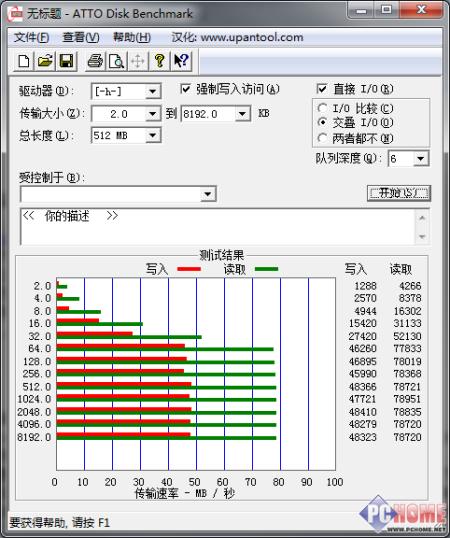Open the 总长度 512 MB dropdown
Image resolution: width=450 pixels, height=538 pixels.
(x=152, y=135)
